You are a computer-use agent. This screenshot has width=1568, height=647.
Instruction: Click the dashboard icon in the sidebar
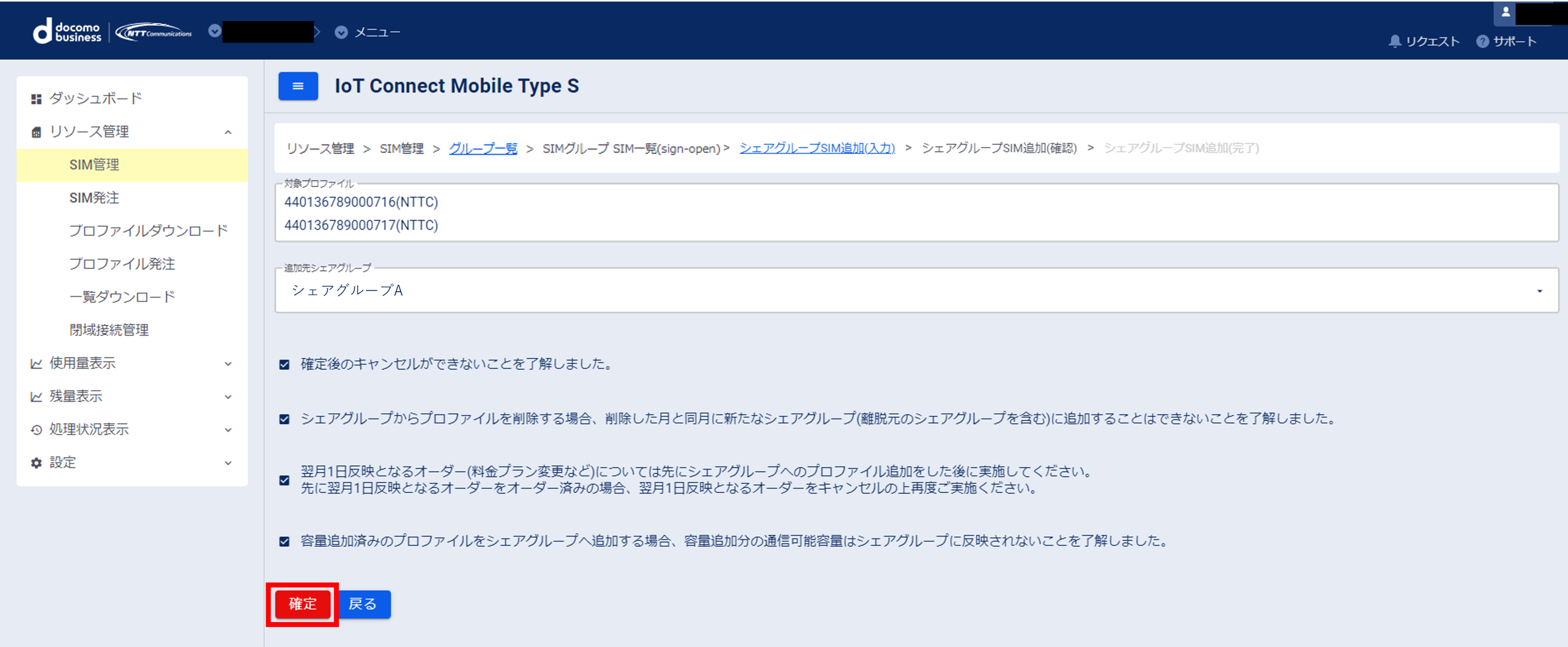click(x=35, y=97)
